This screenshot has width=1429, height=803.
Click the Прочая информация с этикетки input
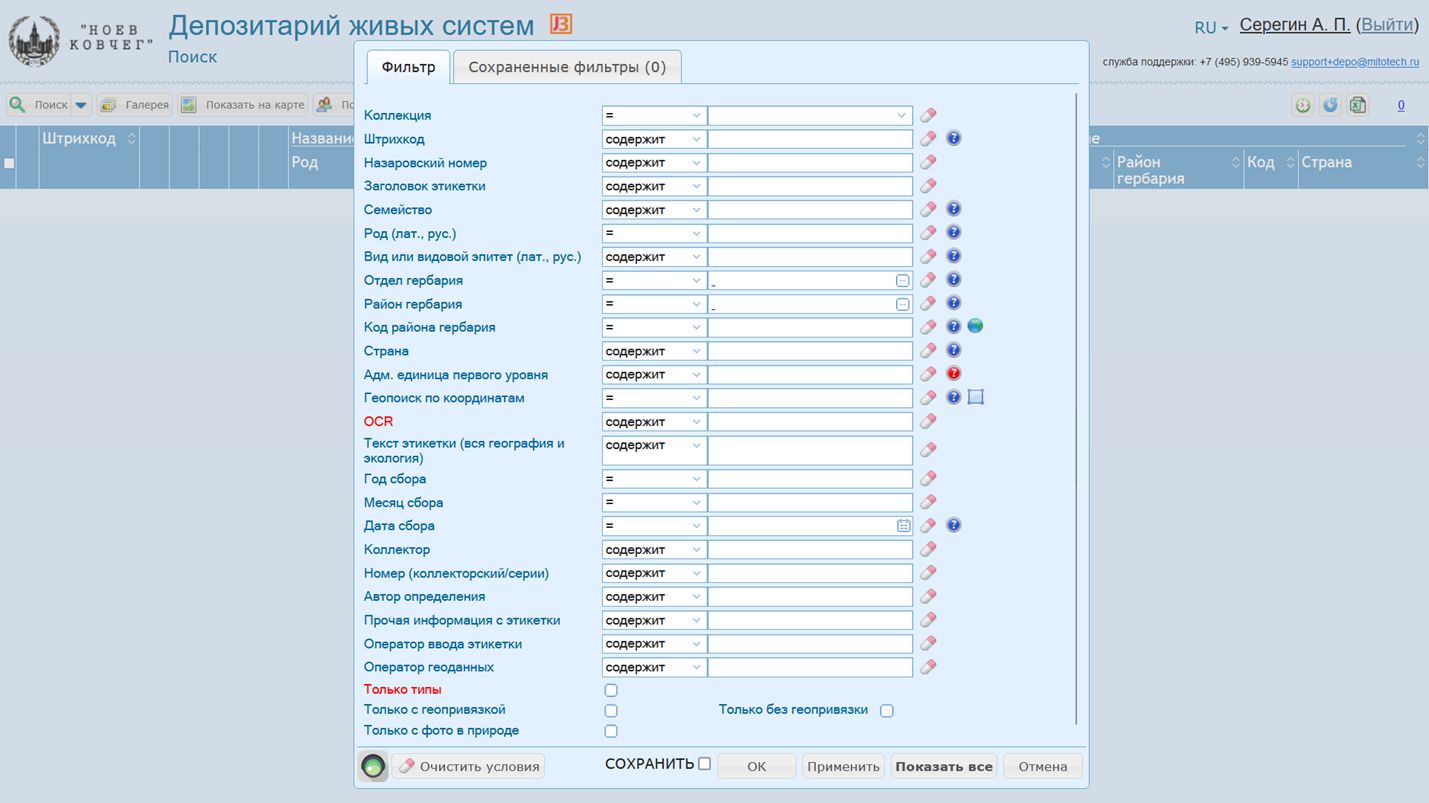tap(810, 620)
